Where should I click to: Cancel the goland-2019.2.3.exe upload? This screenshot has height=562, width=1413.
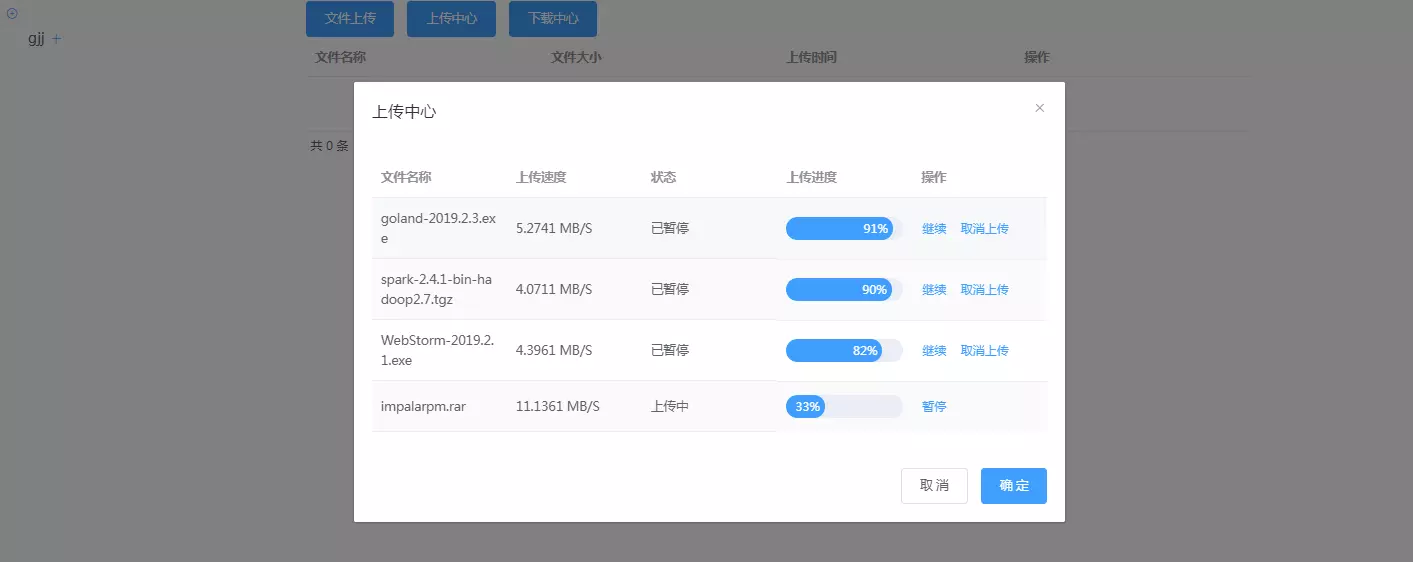pyautogui.click(x=984, y=229)
